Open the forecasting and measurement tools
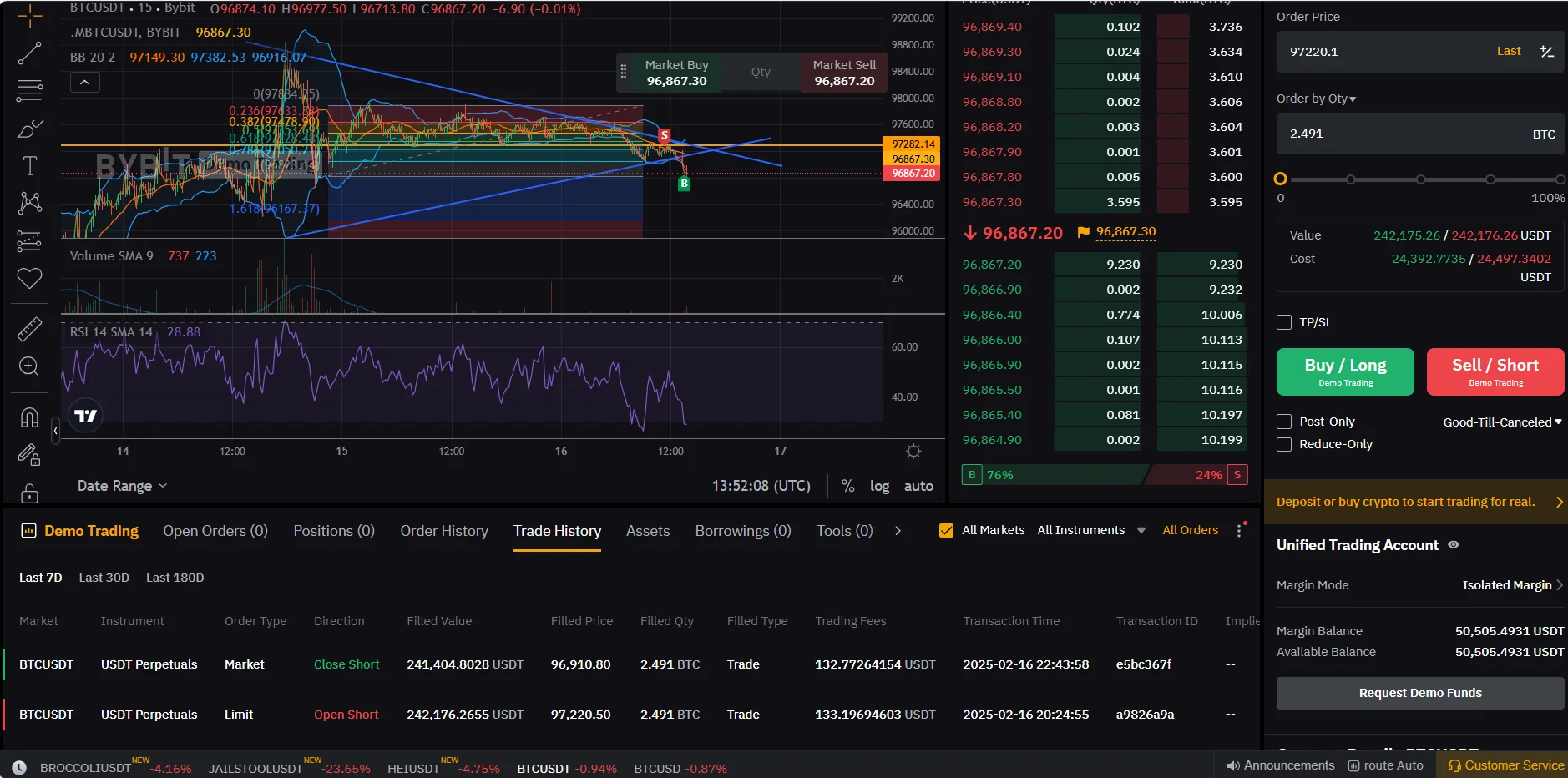 (x=29, y=240)
